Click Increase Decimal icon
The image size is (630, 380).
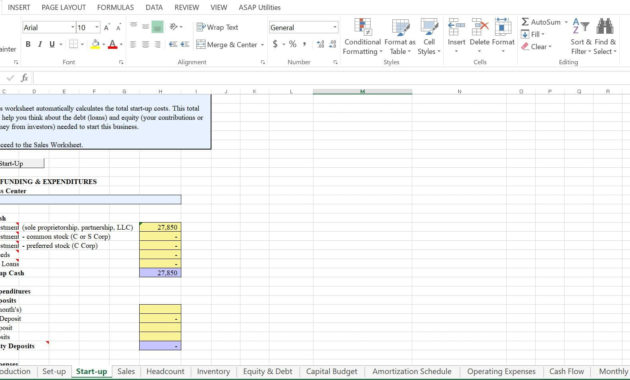320,44
